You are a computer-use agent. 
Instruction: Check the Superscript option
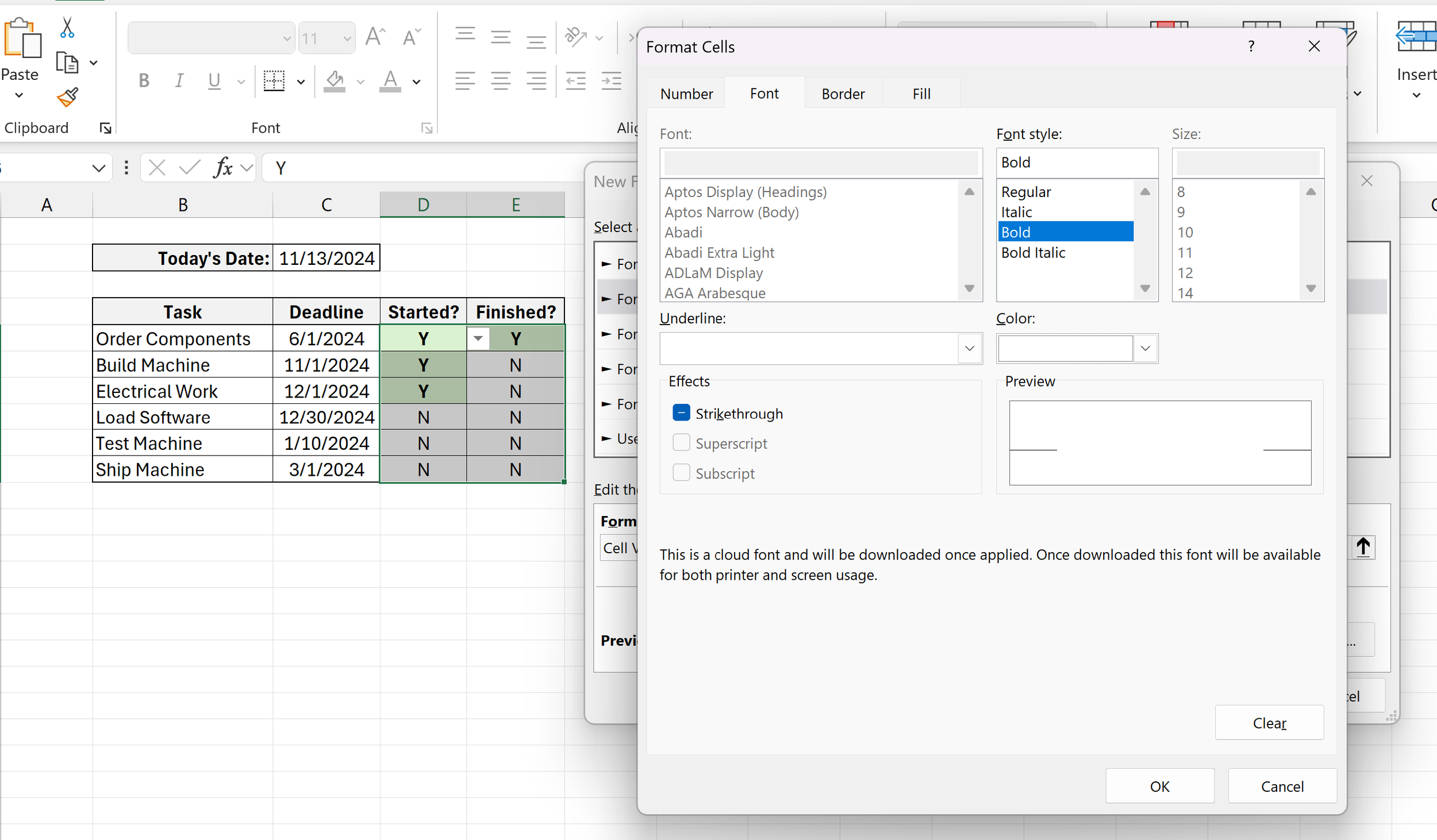pyautogui.click(x=681, y=442)
